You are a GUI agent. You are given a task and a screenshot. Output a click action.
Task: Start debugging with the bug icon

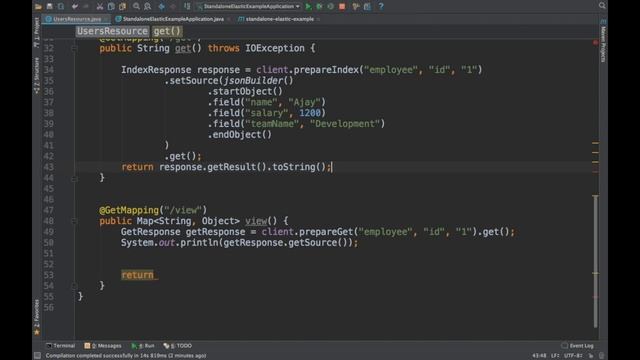319,6
